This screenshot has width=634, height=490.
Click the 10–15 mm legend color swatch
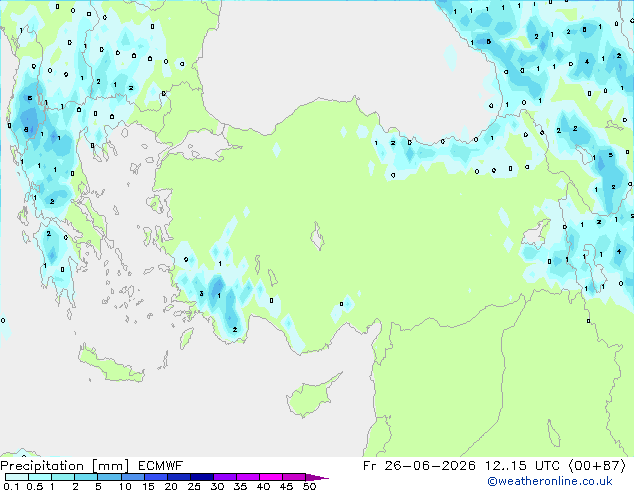(132, 477)
